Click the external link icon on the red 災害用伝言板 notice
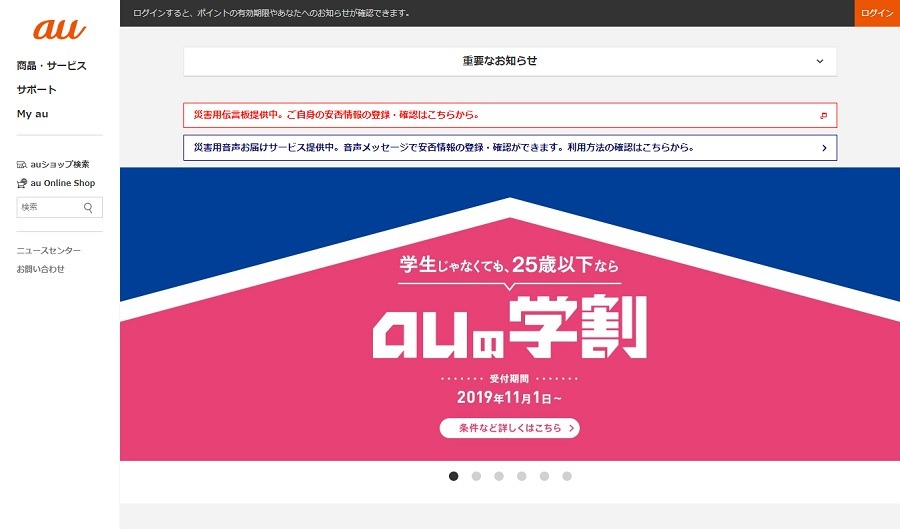The width and height of the screenshot is (900, 529). [x=824, y=115]
